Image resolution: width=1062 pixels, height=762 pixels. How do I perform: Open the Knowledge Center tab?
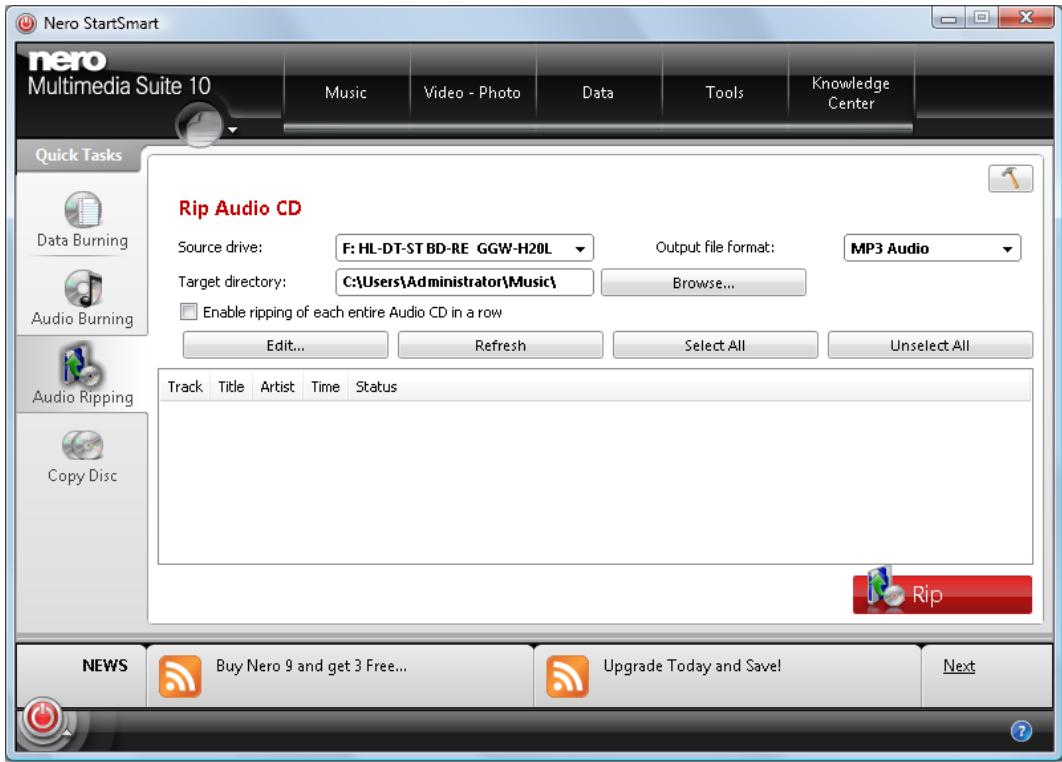[x=851, y=93]
